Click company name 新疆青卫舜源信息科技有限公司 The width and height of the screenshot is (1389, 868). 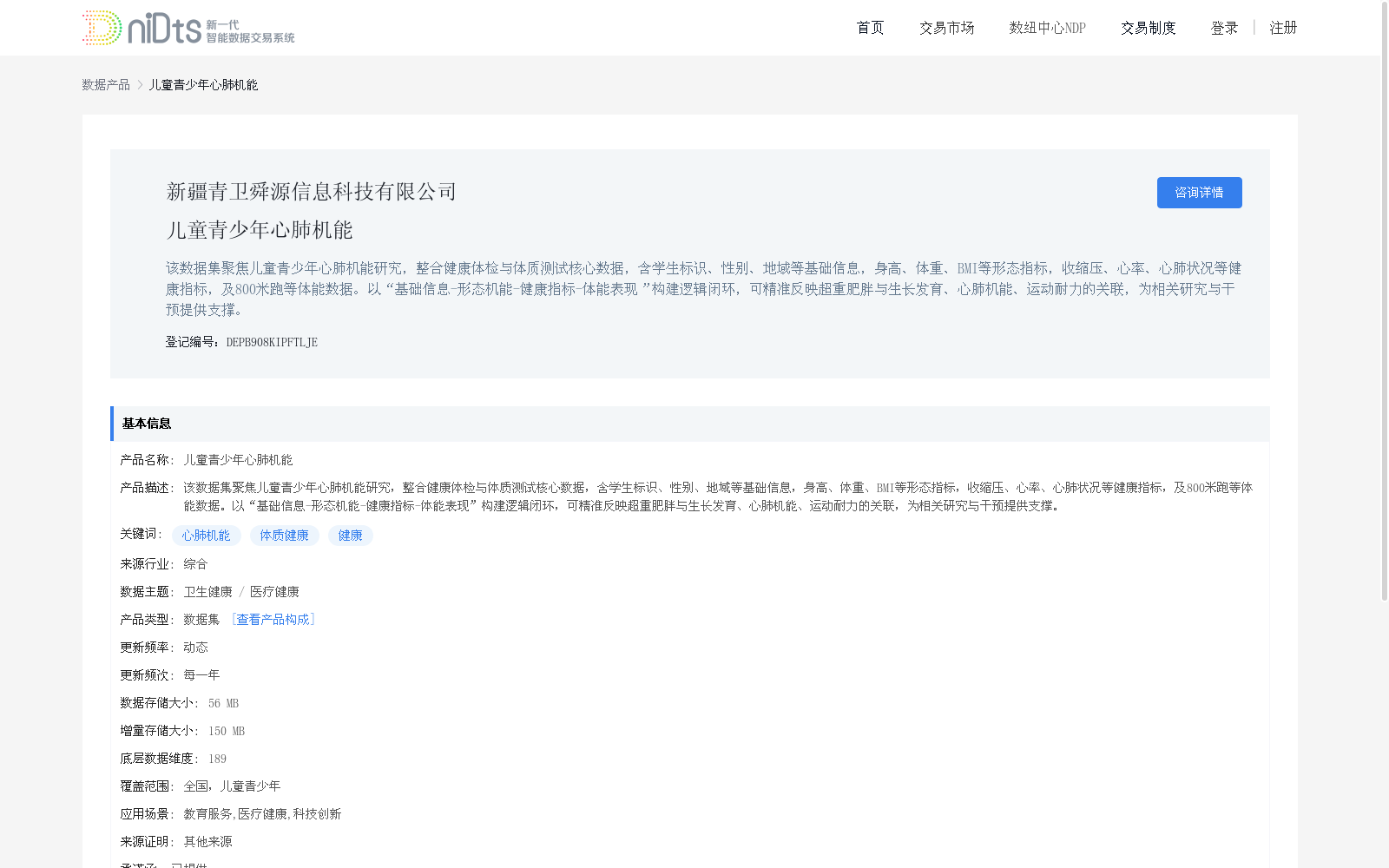tap(311, 192)
